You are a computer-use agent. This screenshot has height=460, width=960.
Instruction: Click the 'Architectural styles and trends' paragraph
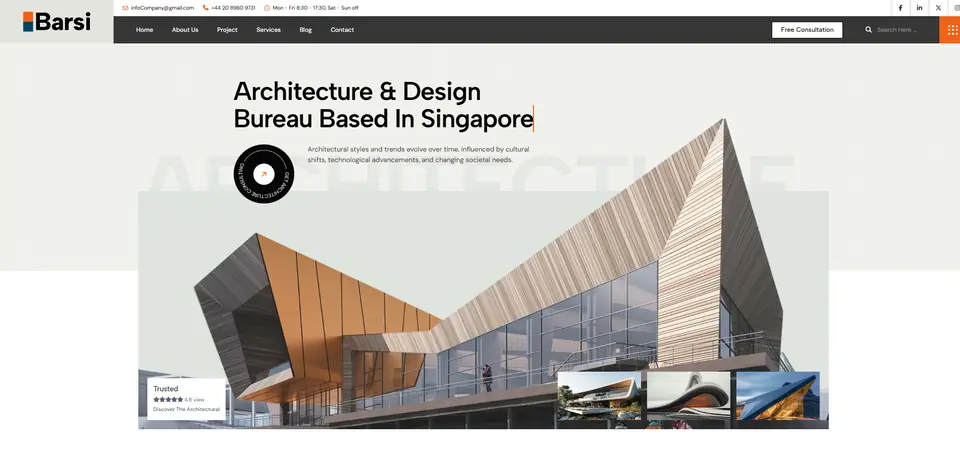pos(418,154)
